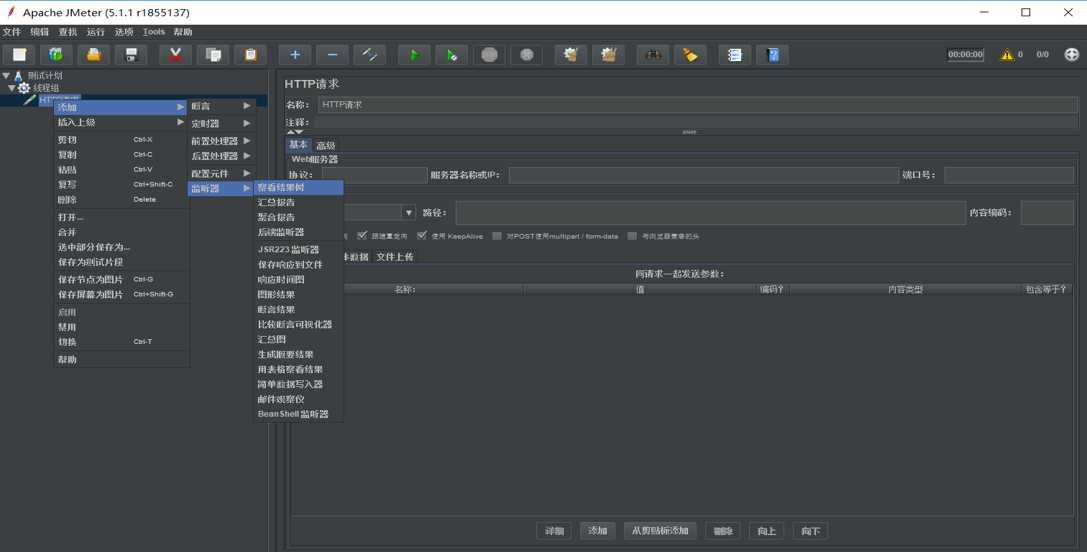Choose 禁用 in the context menu
Screen dimensions: 1087x552
click(x=121, y=327)
